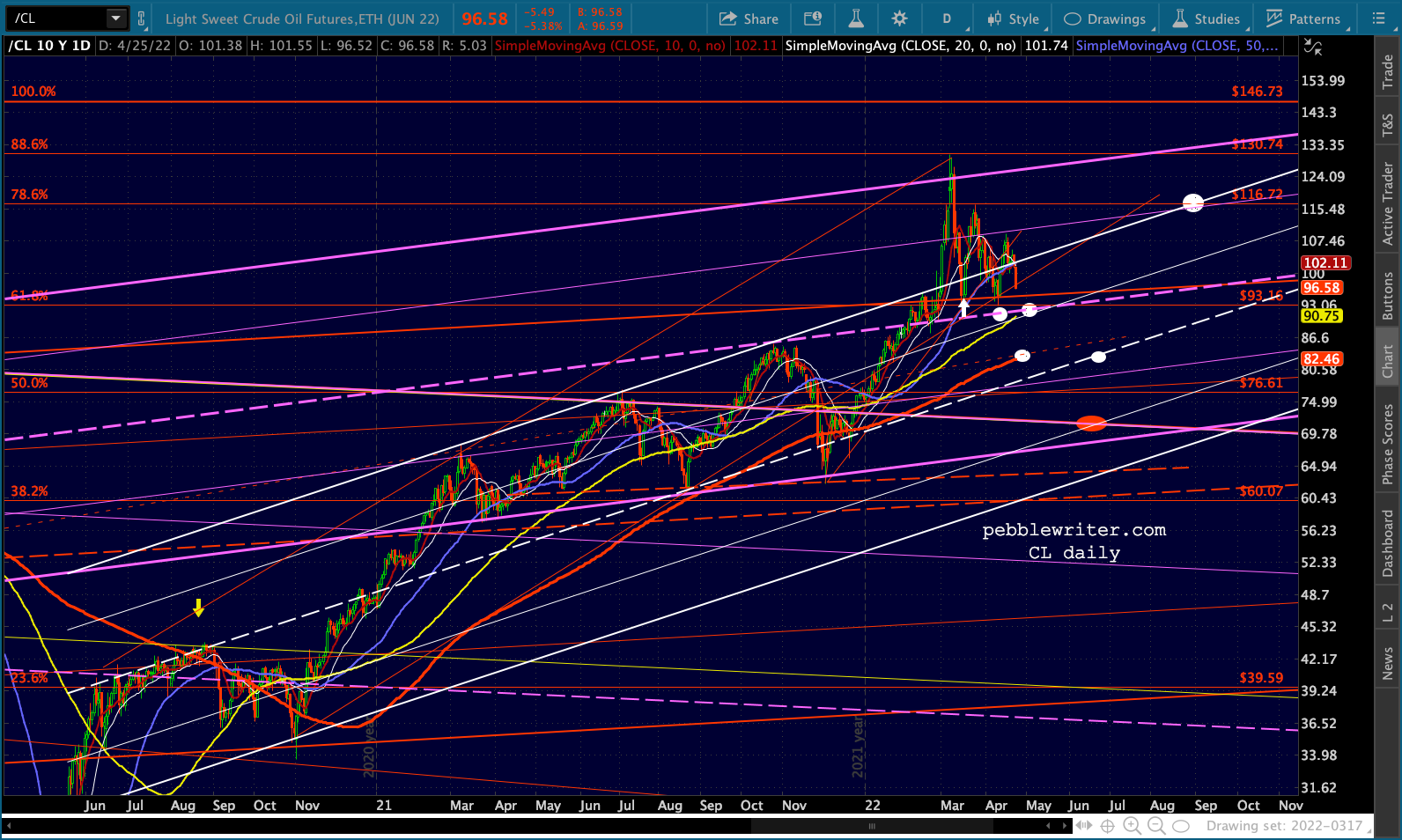The height and width of the screenshot is (840, 1402).
Task: Open the Studies menu
Action: pyautogui.click(x=1206, y=18)
